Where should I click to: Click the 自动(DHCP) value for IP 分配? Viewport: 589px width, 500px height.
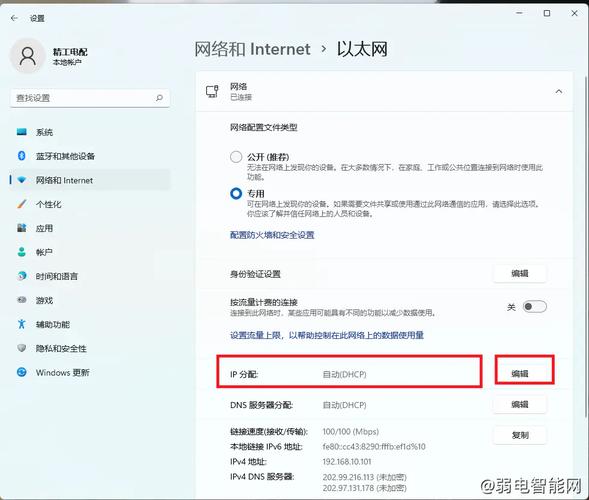344,375
